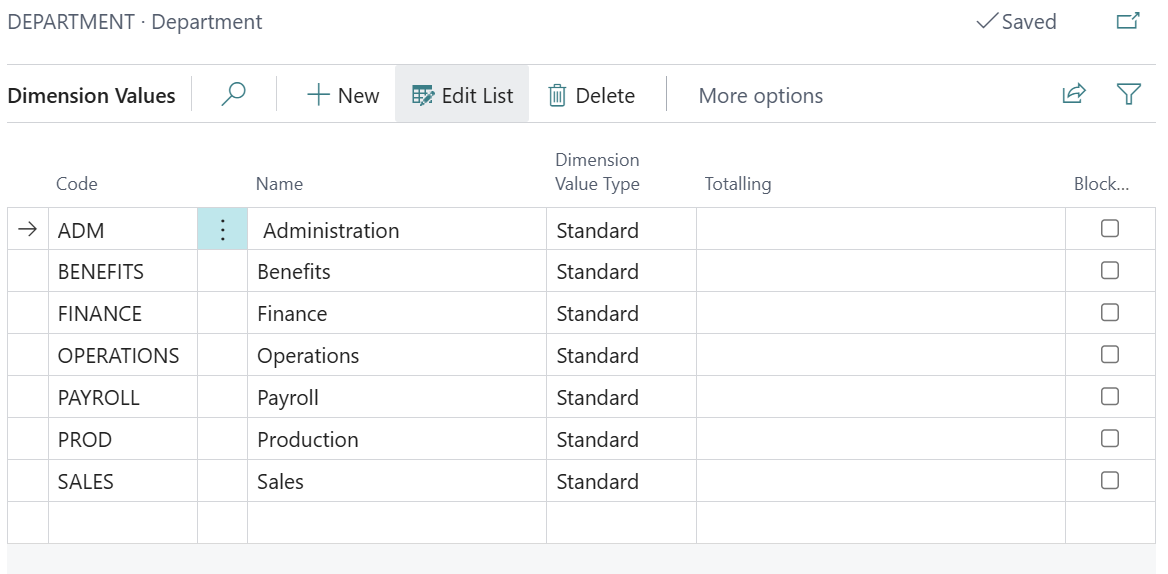Create a New dimension value
1168x574 pixels.
343,95
